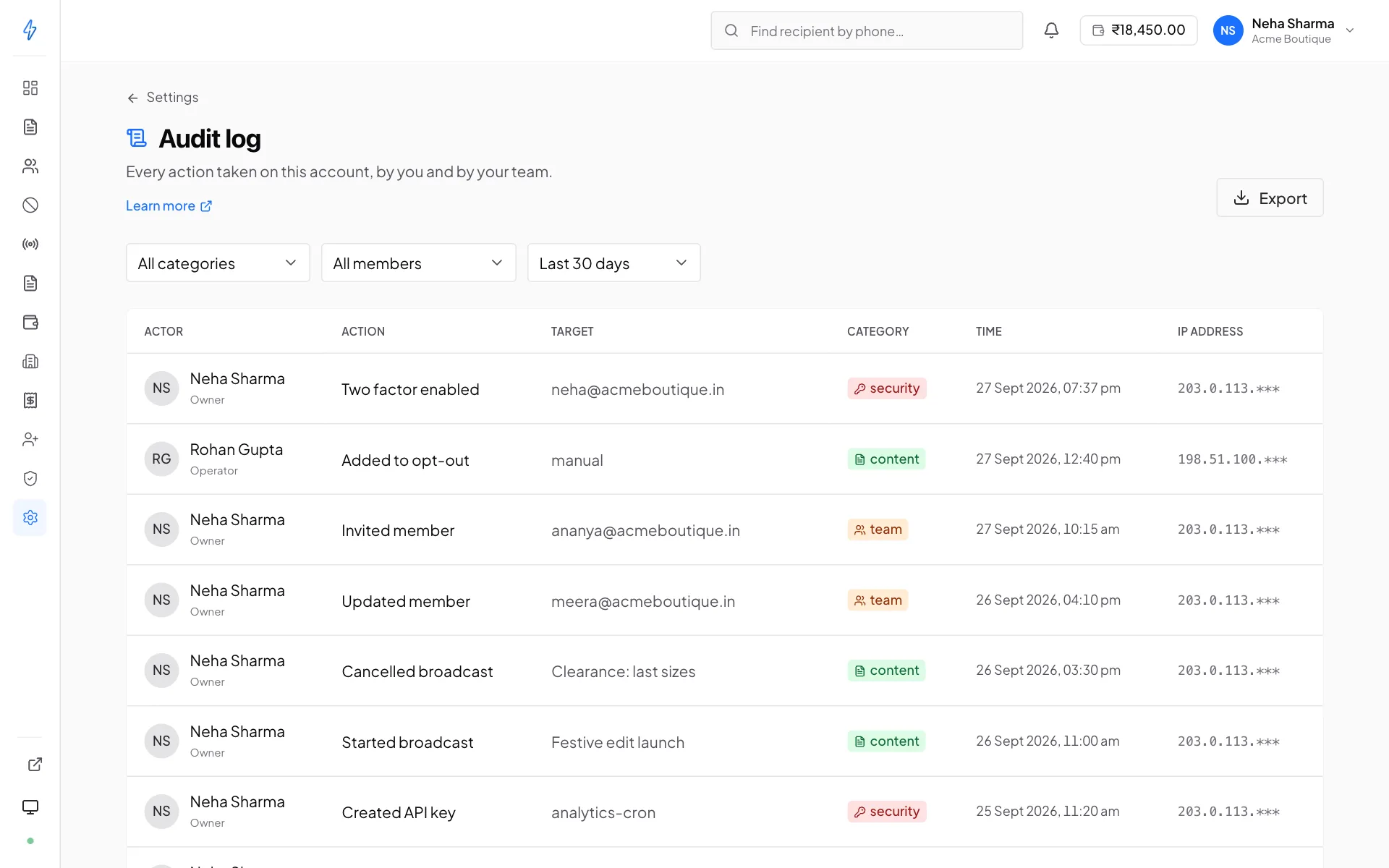Open the dollar receipt sidebar icon
The width and height of the screenshot is (1389, 868).
pos(30,401)
